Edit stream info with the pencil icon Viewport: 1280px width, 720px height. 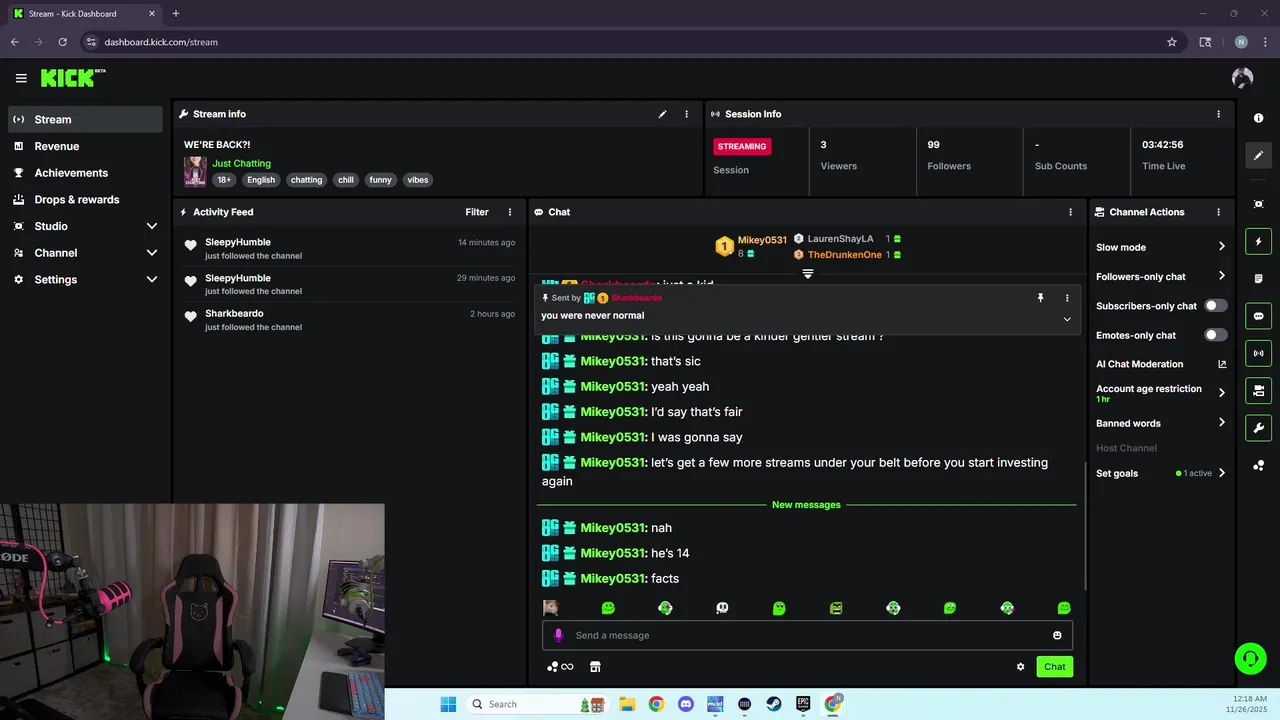coord(662,114)
